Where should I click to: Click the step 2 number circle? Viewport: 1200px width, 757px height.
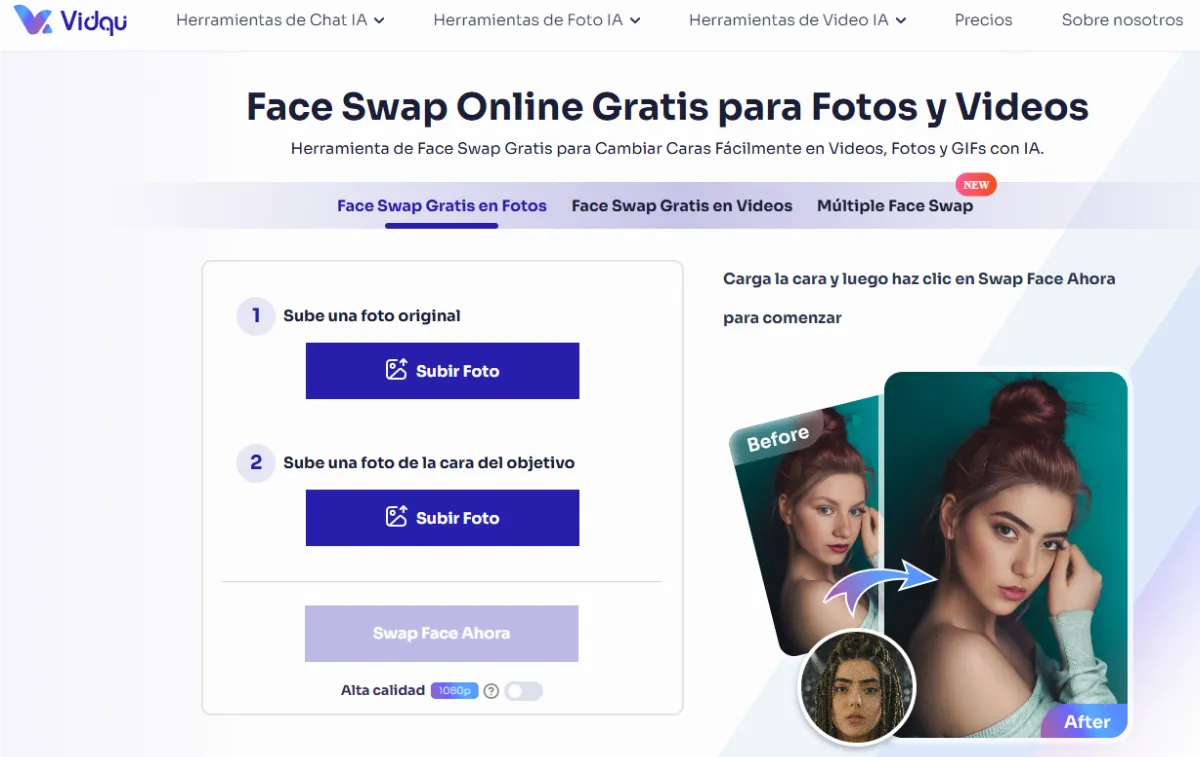click(x=256, y=463)
